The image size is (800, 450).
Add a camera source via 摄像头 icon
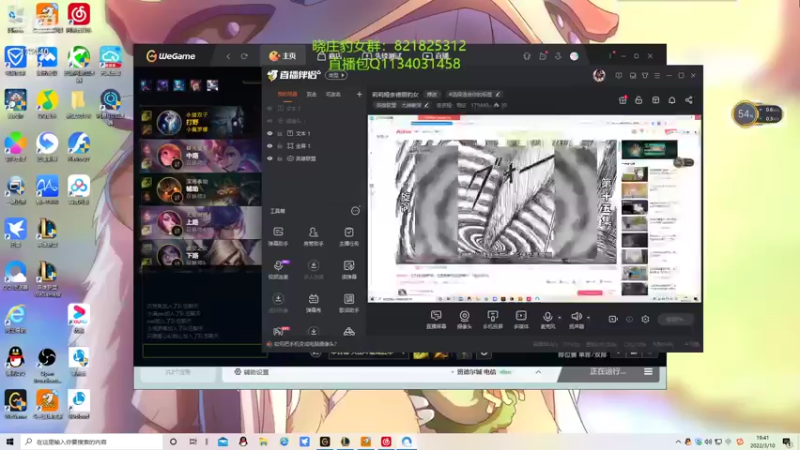click(464, 319)
